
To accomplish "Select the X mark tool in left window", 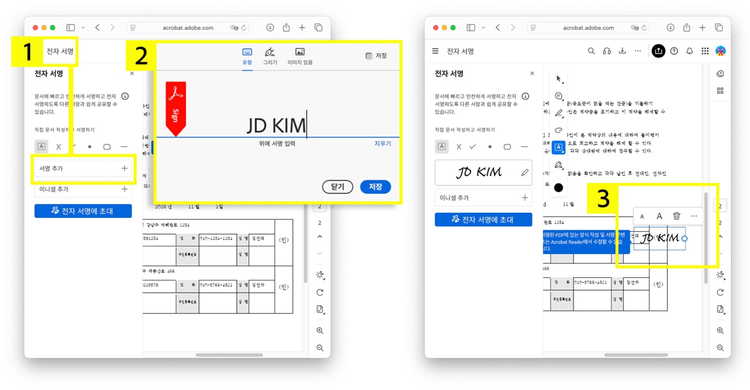I will (58, 147).
